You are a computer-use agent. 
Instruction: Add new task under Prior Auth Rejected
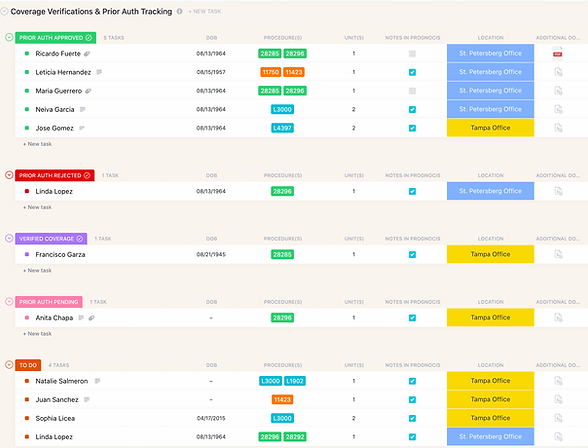tap(38, 207)
